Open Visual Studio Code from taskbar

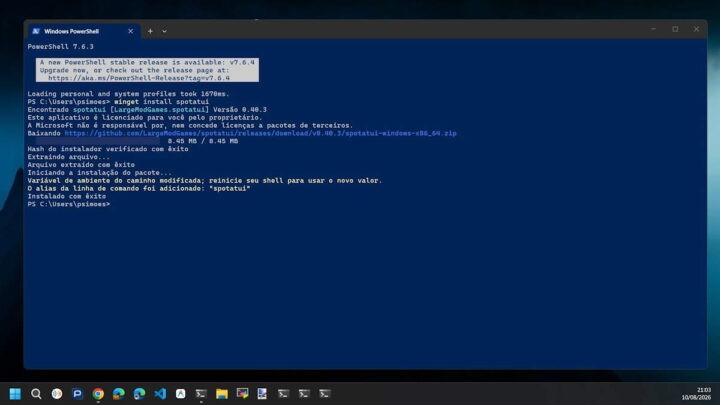pos(160,394)
